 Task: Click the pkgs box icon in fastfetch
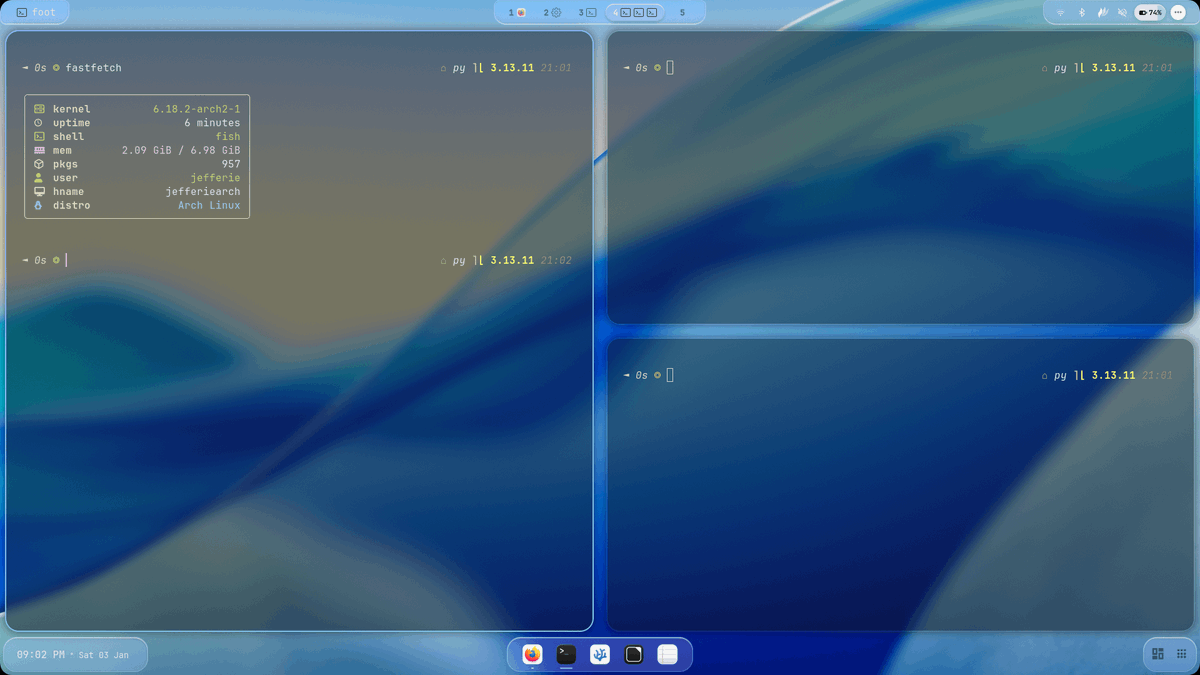(x=39, y=164)
